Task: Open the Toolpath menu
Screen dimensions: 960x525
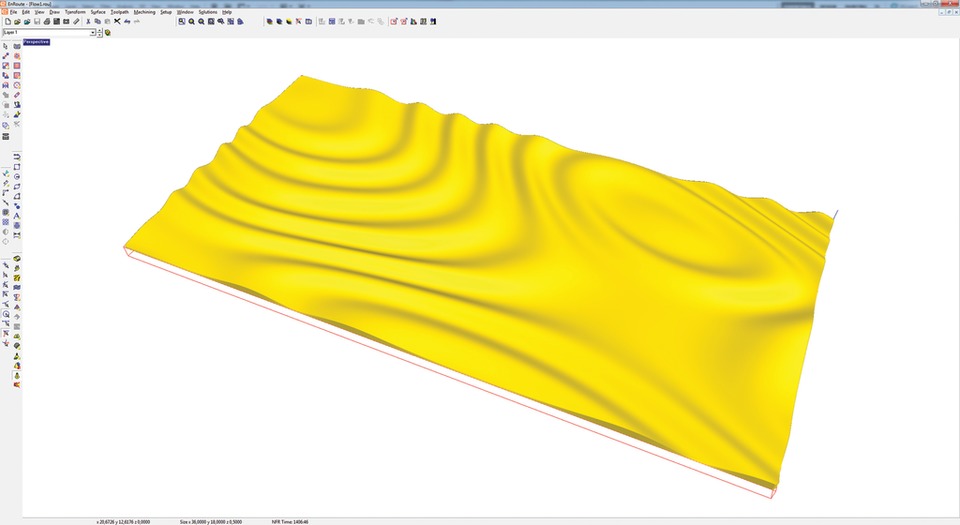Action: click(x=120, y=12)
